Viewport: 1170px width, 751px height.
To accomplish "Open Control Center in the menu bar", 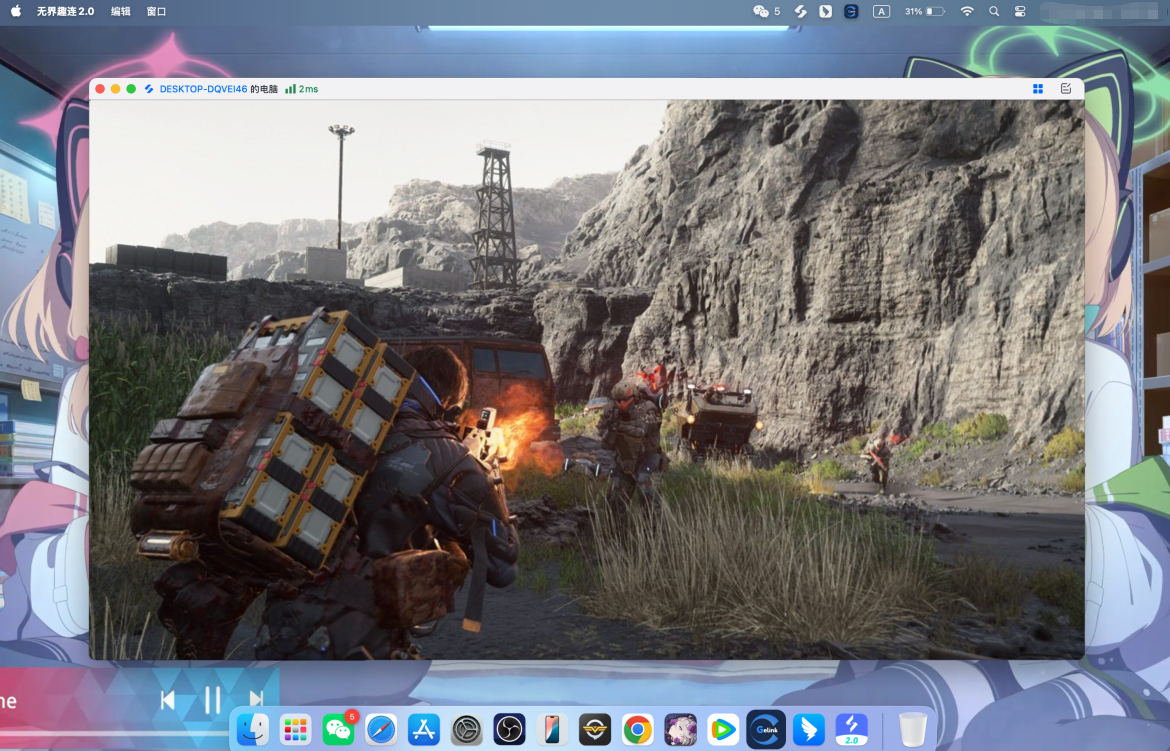I will coord(1020,11).
